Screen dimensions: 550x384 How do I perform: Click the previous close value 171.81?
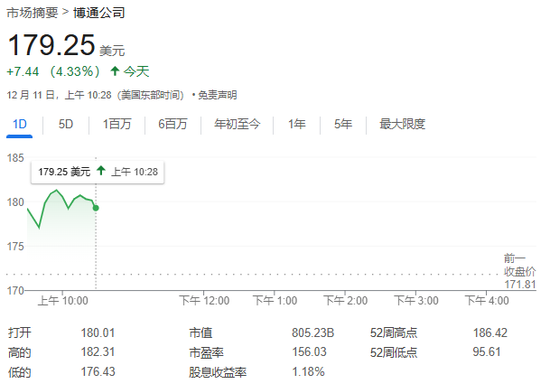click(520, 284)
